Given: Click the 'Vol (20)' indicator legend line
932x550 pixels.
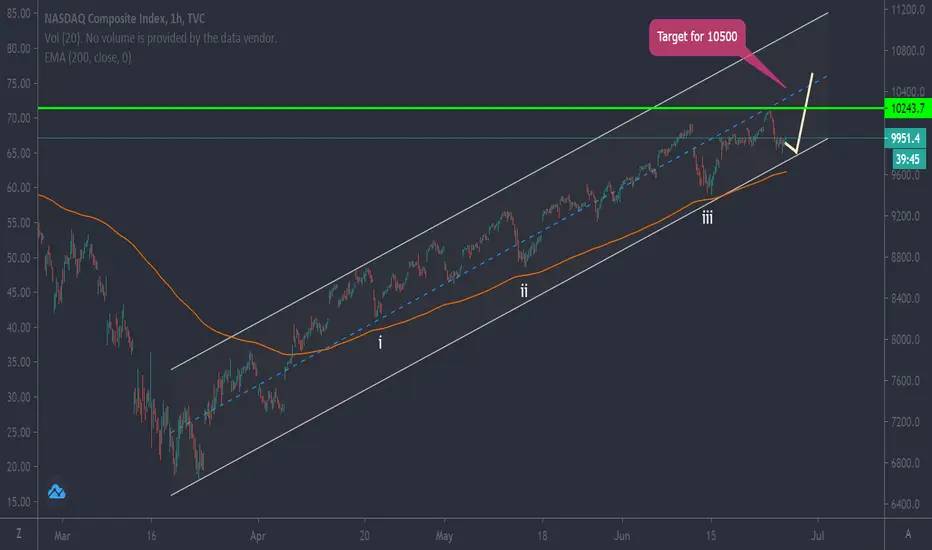Looking at the screenshot, I should 160,38.
